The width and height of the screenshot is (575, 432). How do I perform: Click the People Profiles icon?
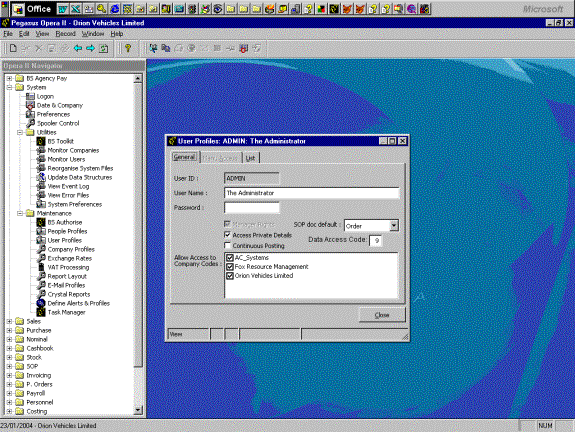[41, 231]
